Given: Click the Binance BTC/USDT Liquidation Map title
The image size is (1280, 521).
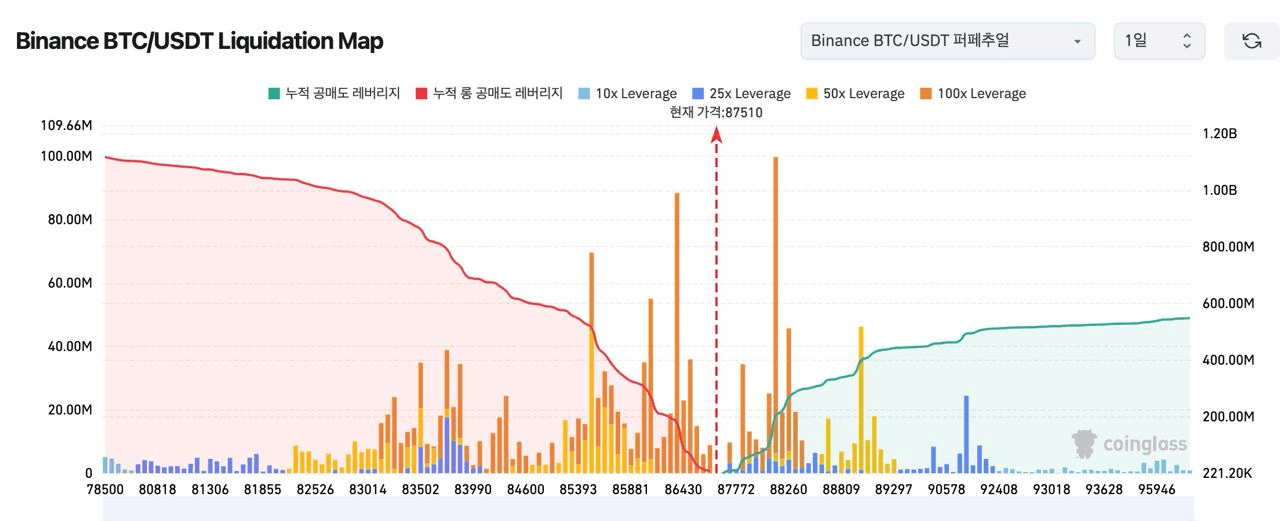Looking at the screenshot, I should point(199,41).
